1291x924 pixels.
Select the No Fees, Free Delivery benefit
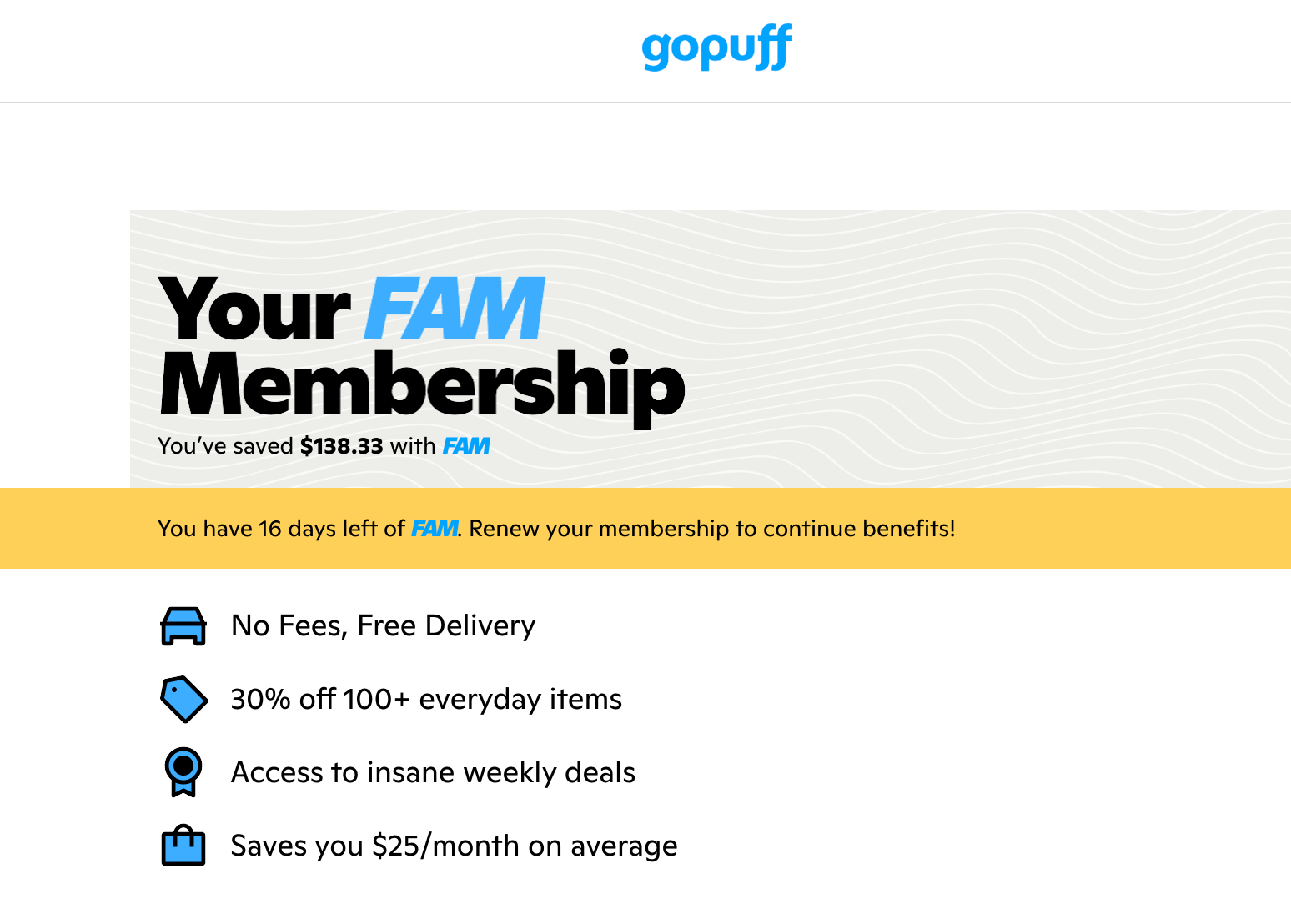(383, 625)
